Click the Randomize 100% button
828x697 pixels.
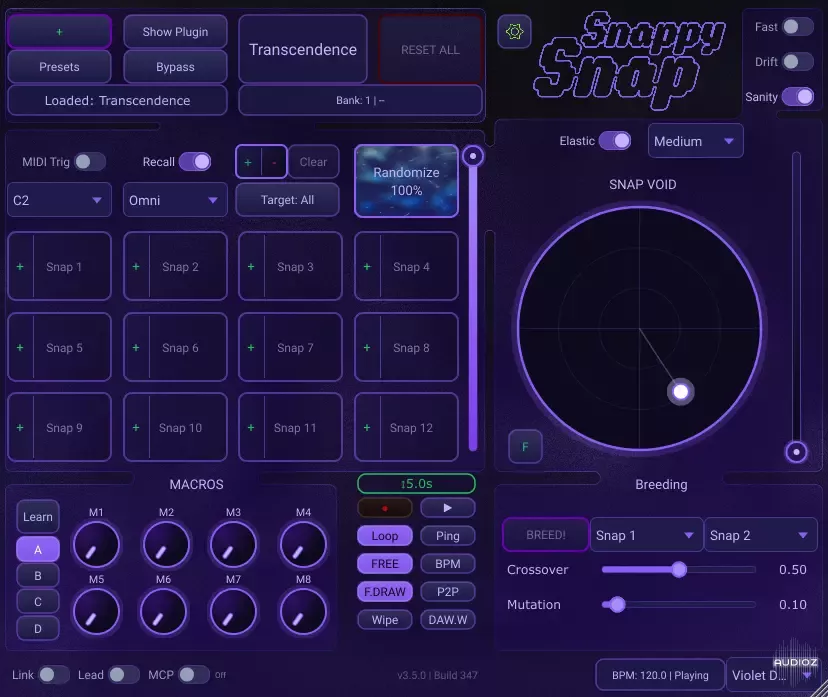tap(406, 181)
